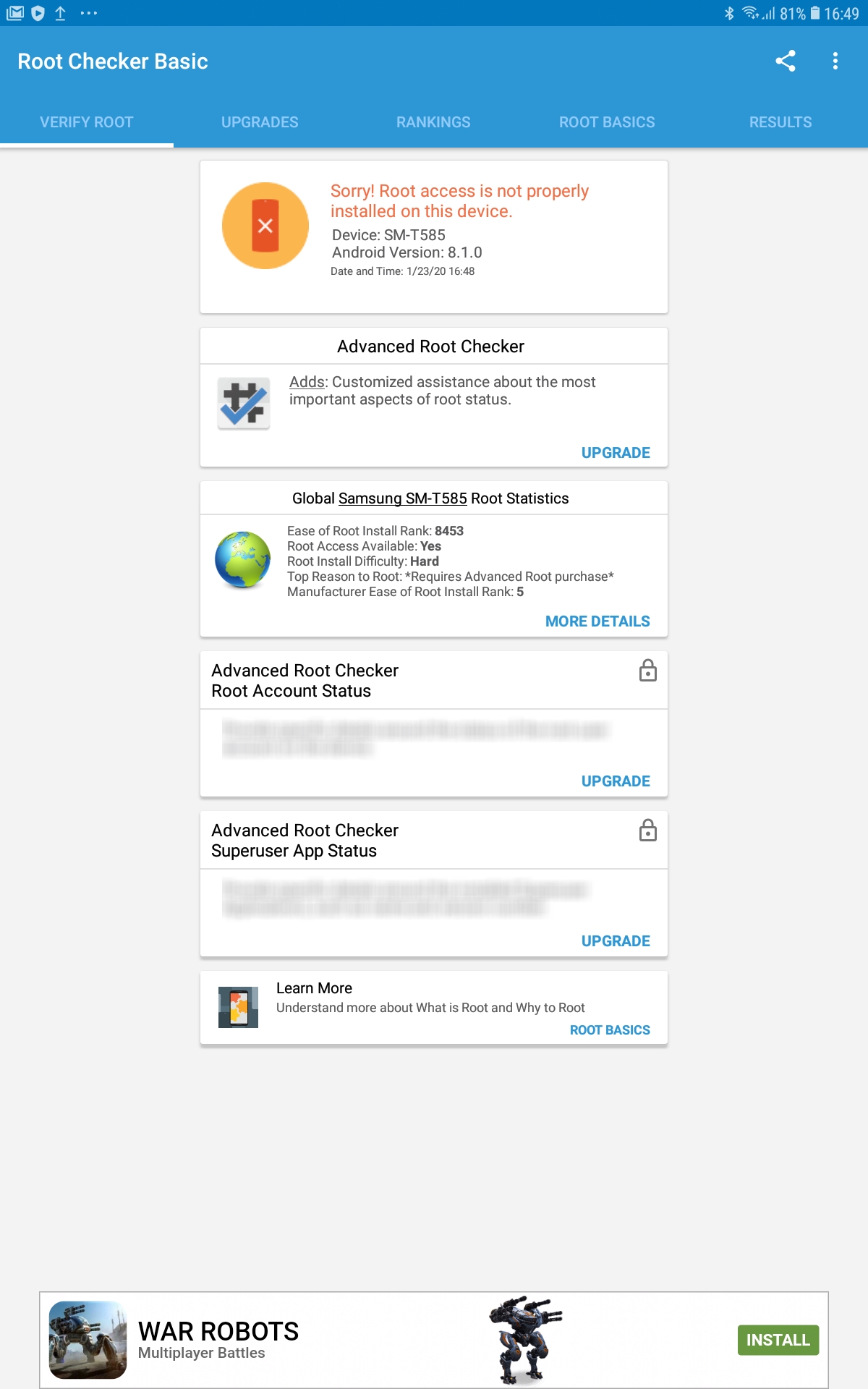Switch to the Rankings tab

[433, 122]
